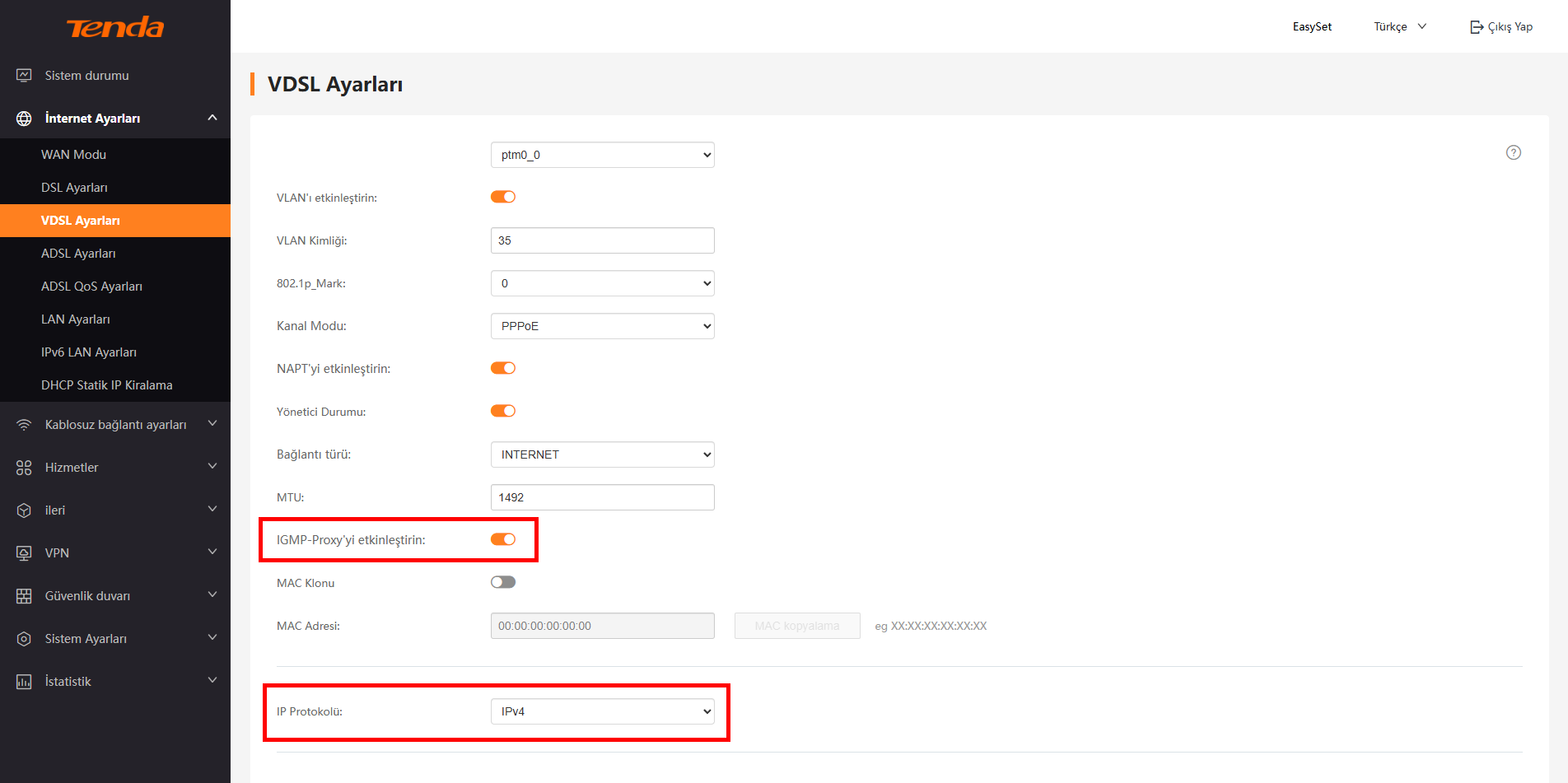
Task: Click the Hizmetler grid icon
Action: [24, 468]
